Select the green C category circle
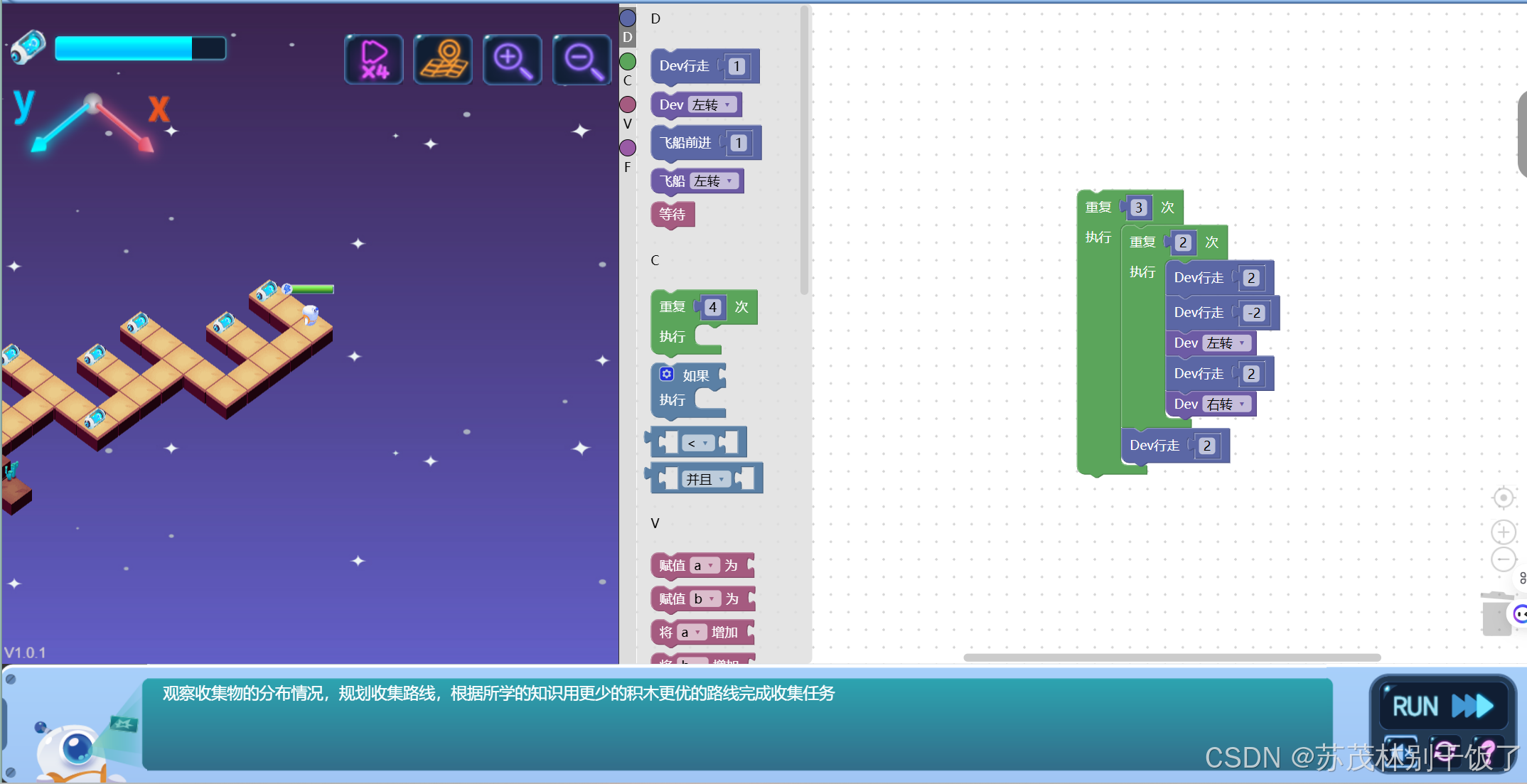Screen dimensions: 1527x784 (628, 61)
